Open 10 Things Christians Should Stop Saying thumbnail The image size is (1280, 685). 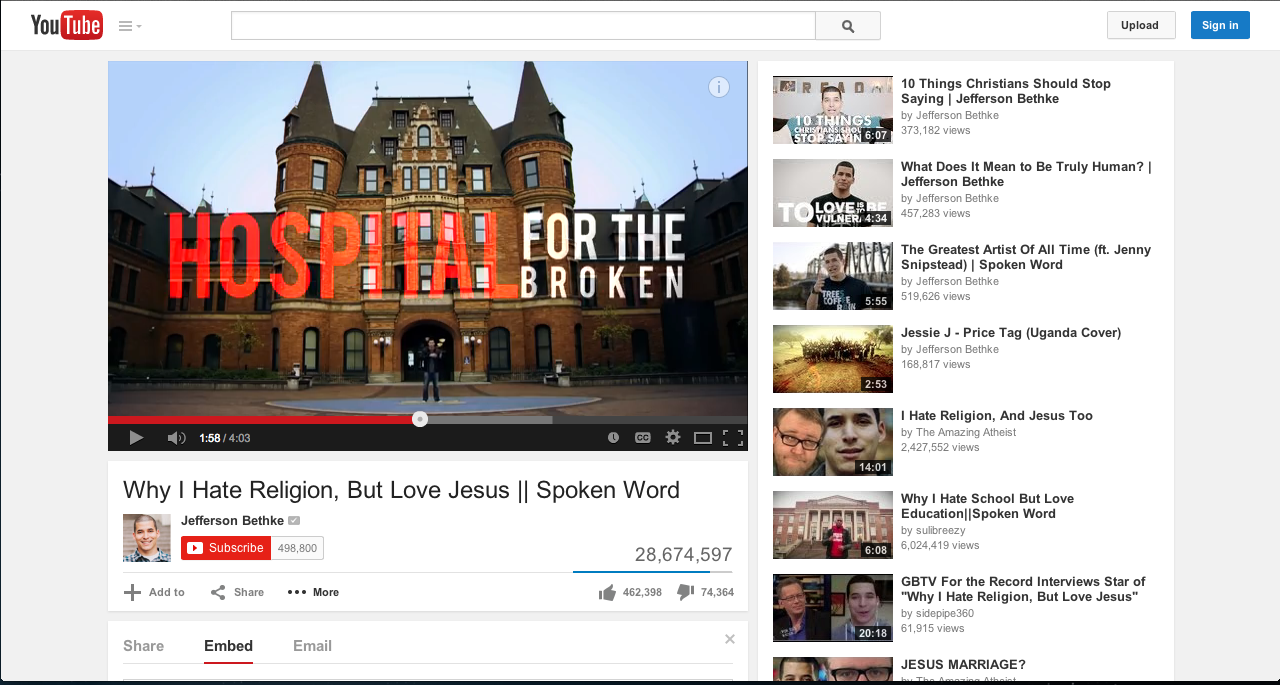(x=832, y=110)
